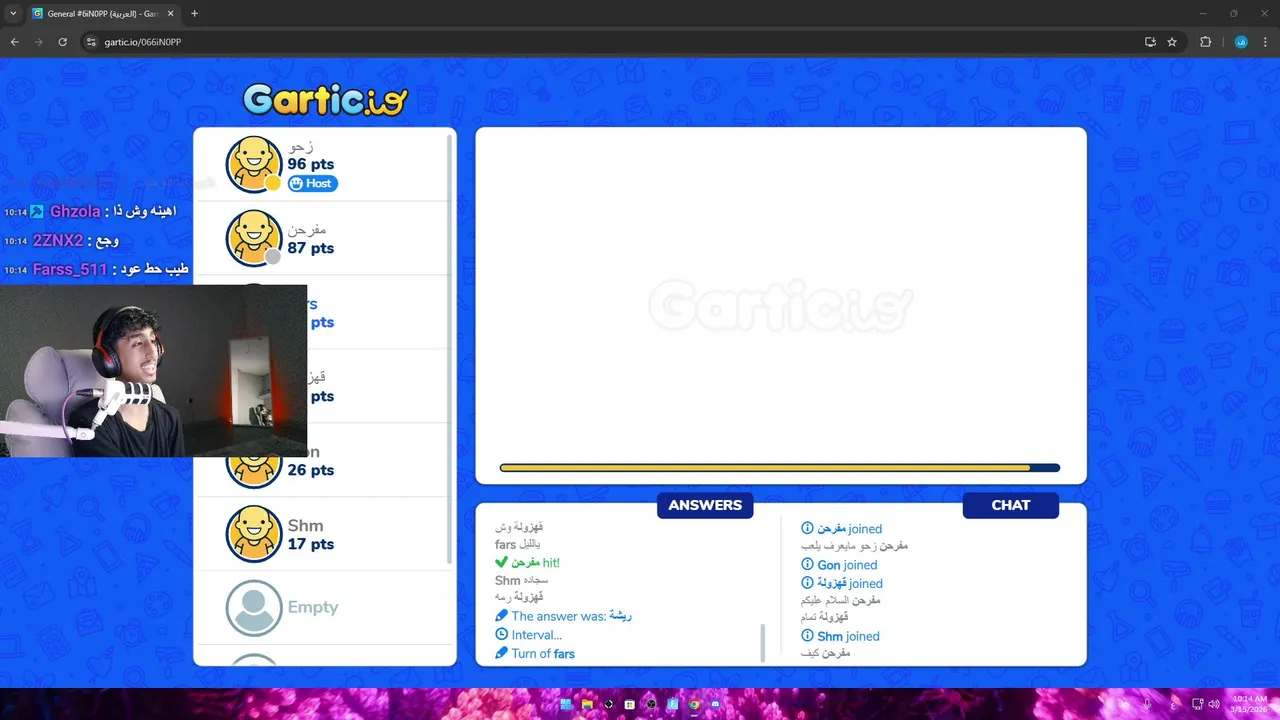The width and height of the screenshot is (1280, 720).
Task: Click the info icon beside "Gon joined"
Action: [x=807, y=564]
